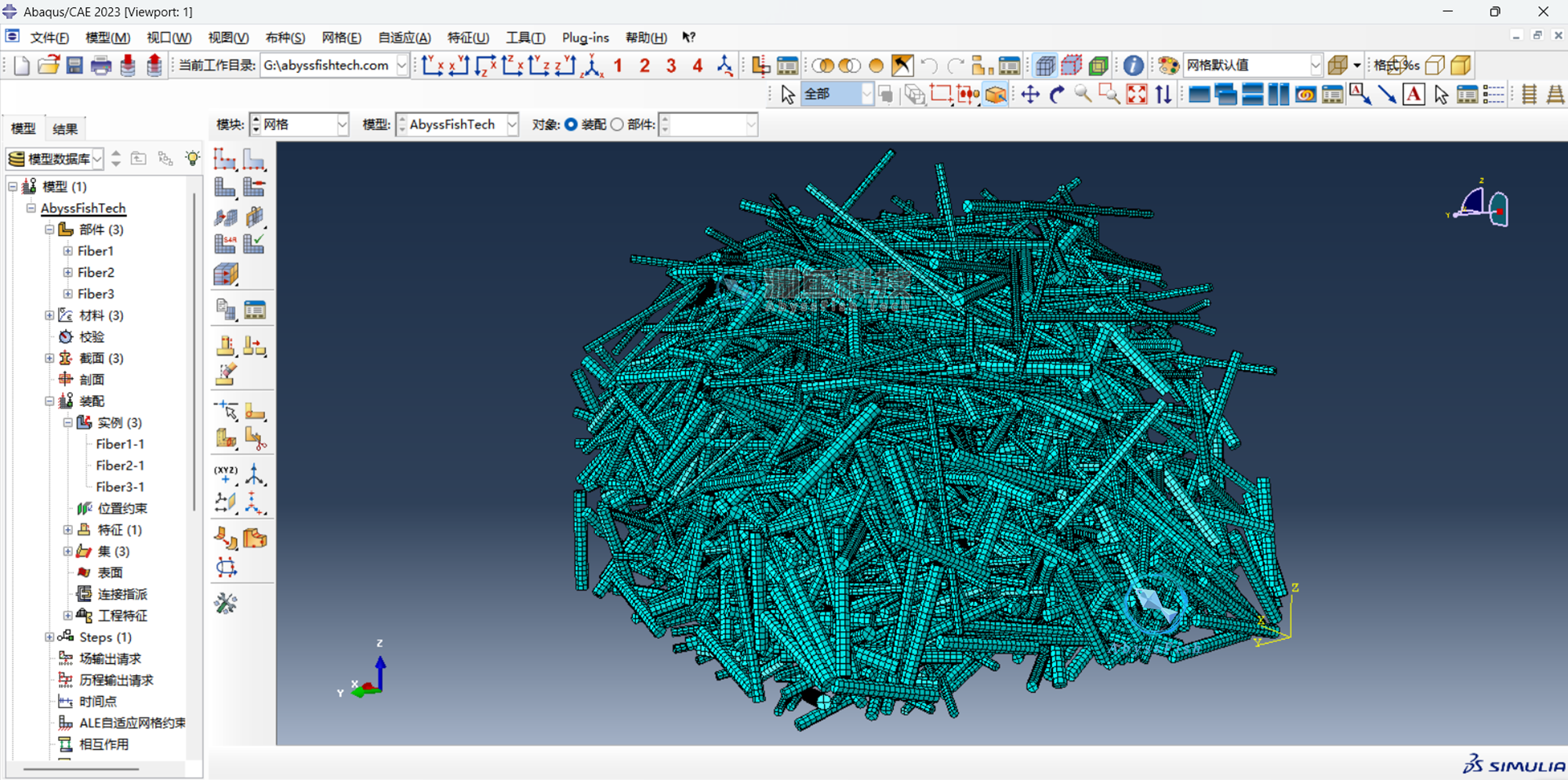The height and width of the screenshot is (780, 1568).
Task: Click the Assign element type tool
Action: point(225,244)
